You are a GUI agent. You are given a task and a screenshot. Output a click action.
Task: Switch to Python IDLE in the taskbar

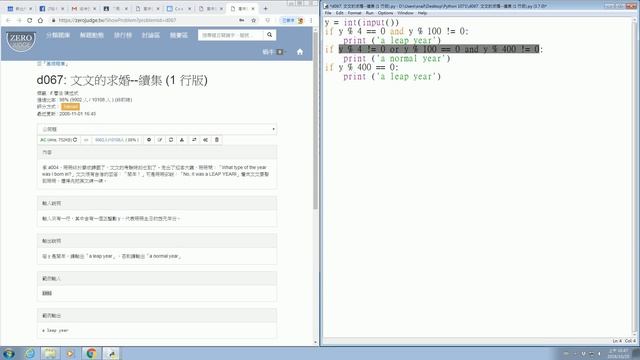tap(112, 353)
